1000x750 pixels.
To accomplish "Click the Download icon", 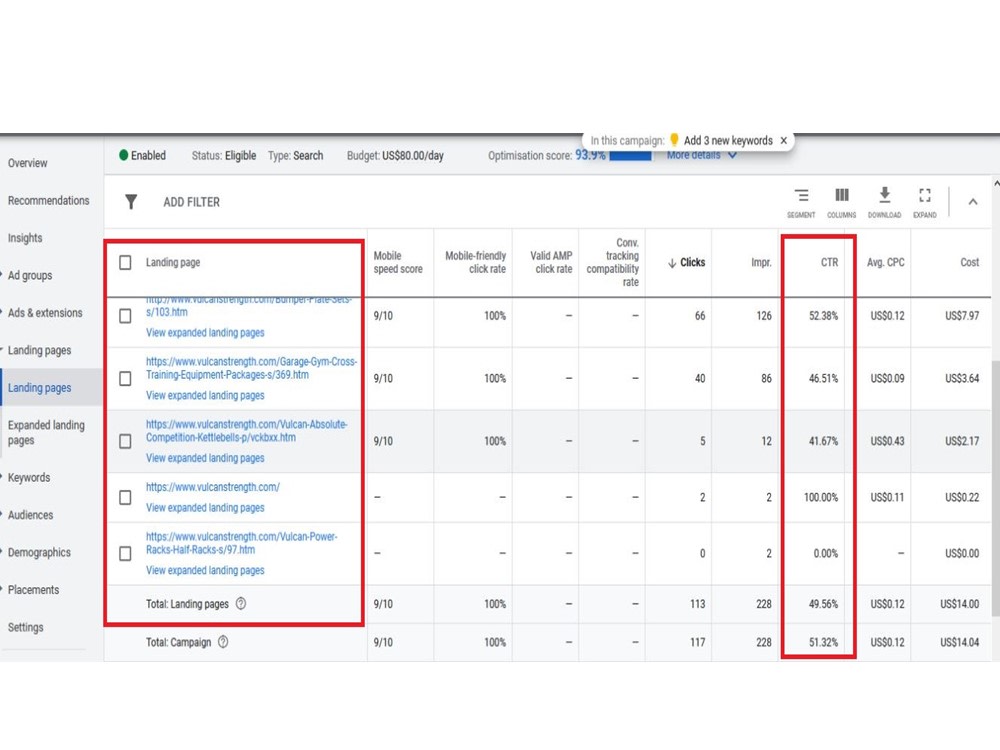I will coord(885,195).
